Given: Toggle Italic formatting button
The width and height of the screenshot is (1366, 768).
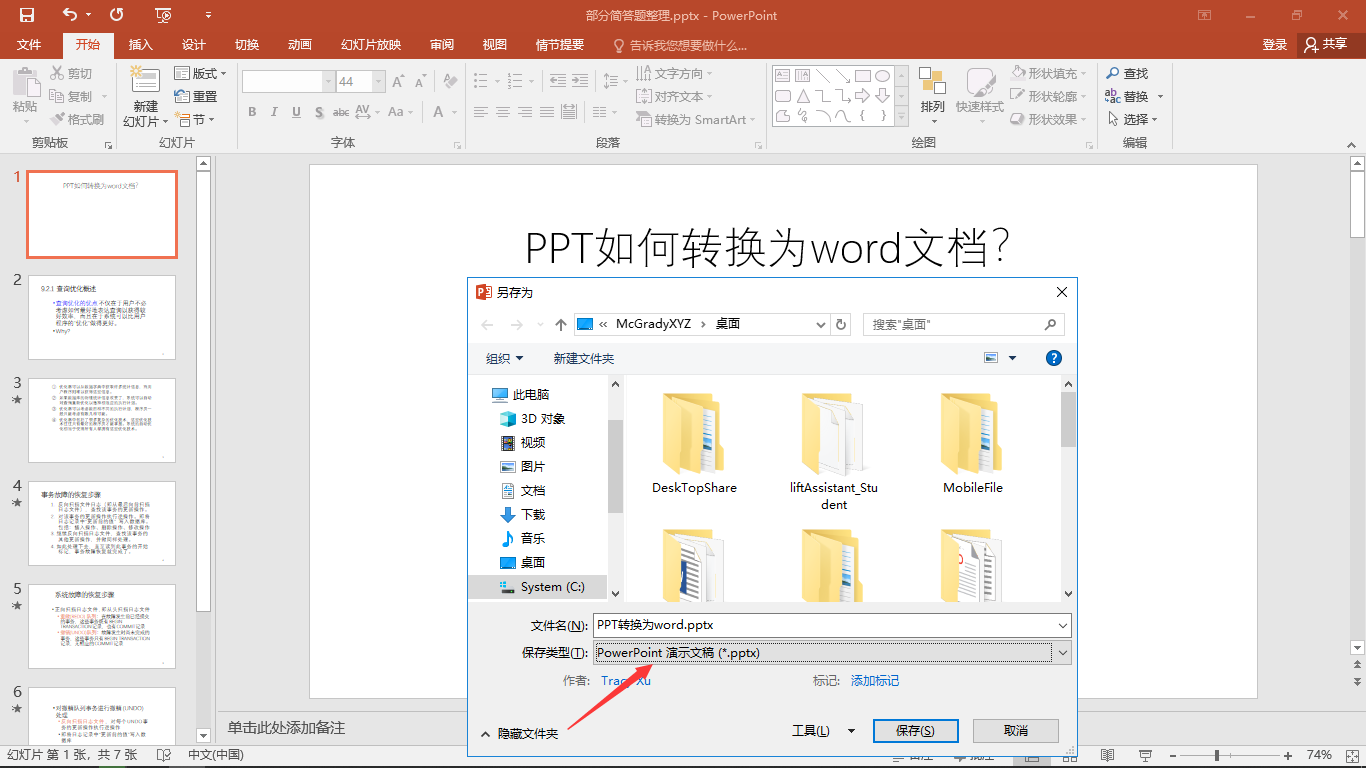Looking at the screenshot, I should [274, 112].
